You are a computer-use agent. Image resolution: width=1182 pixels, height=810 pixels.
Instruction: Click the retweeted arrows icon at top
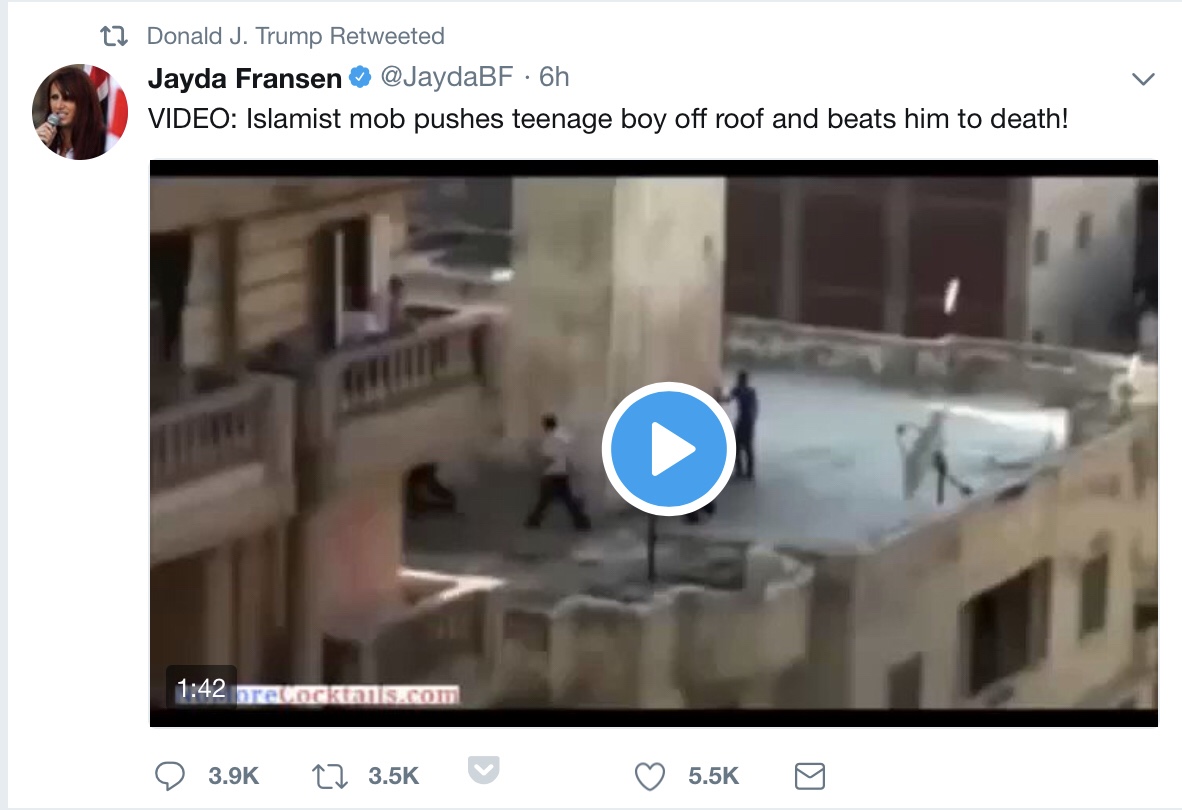coord(114,36)
